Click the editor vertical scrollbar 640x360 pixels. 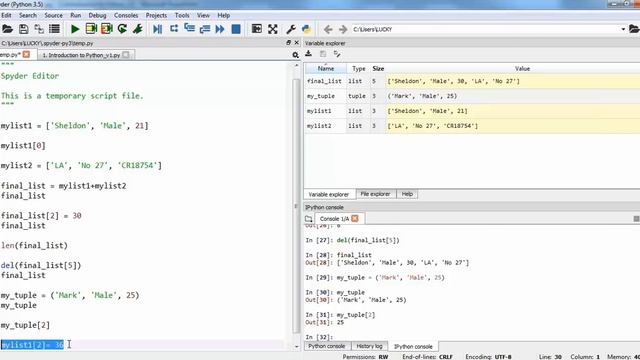(296, 205)
